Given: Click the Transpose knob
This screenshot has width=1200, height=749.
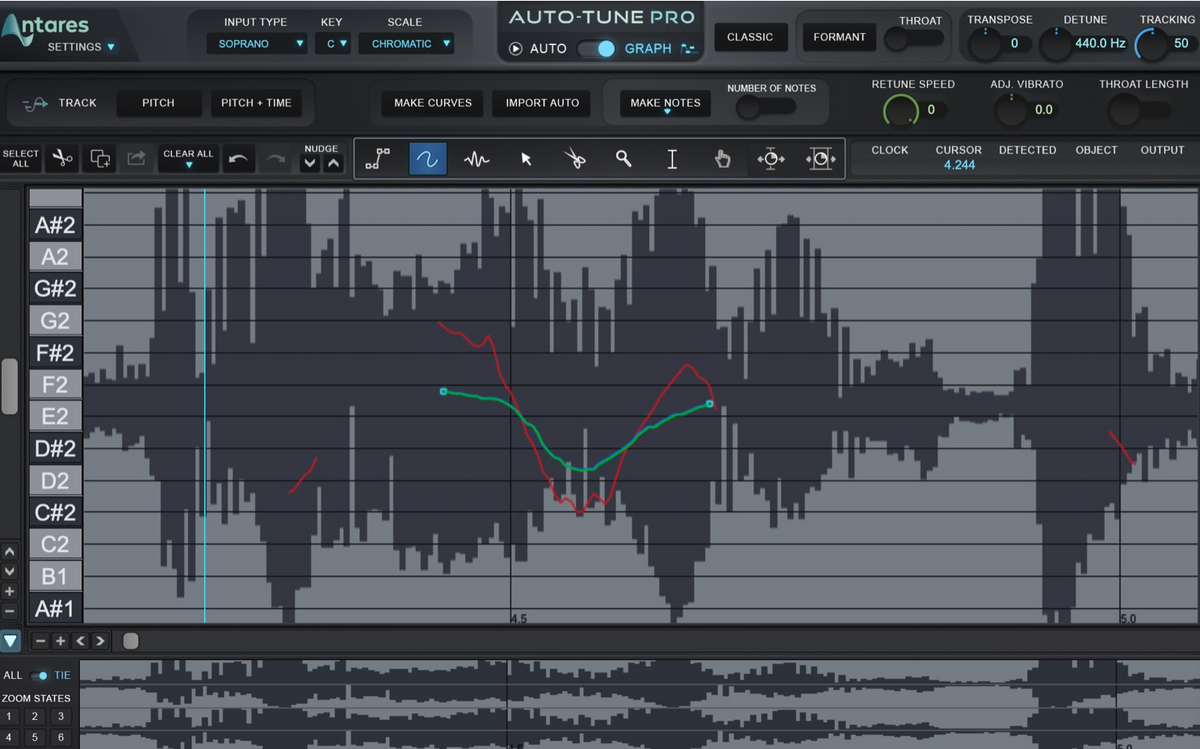Looking at the screenshot, I should click(984, 43).
